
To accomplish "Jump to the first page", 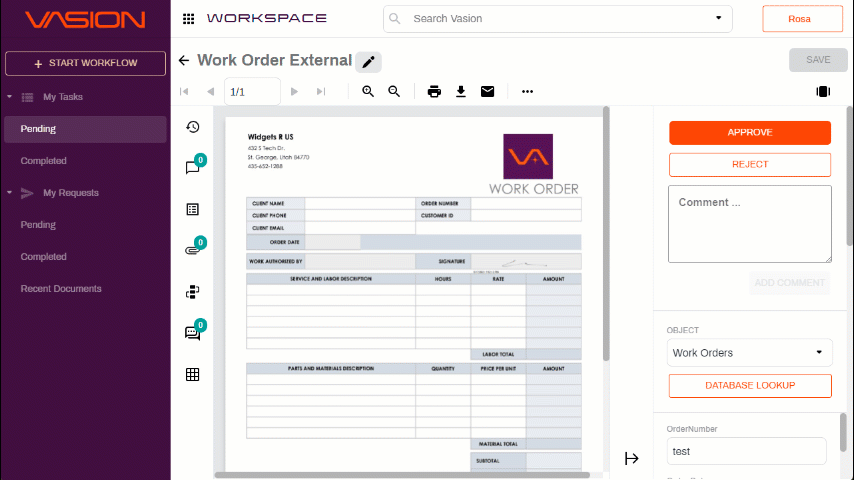I will pyautogui.click(x=184, y=92).
